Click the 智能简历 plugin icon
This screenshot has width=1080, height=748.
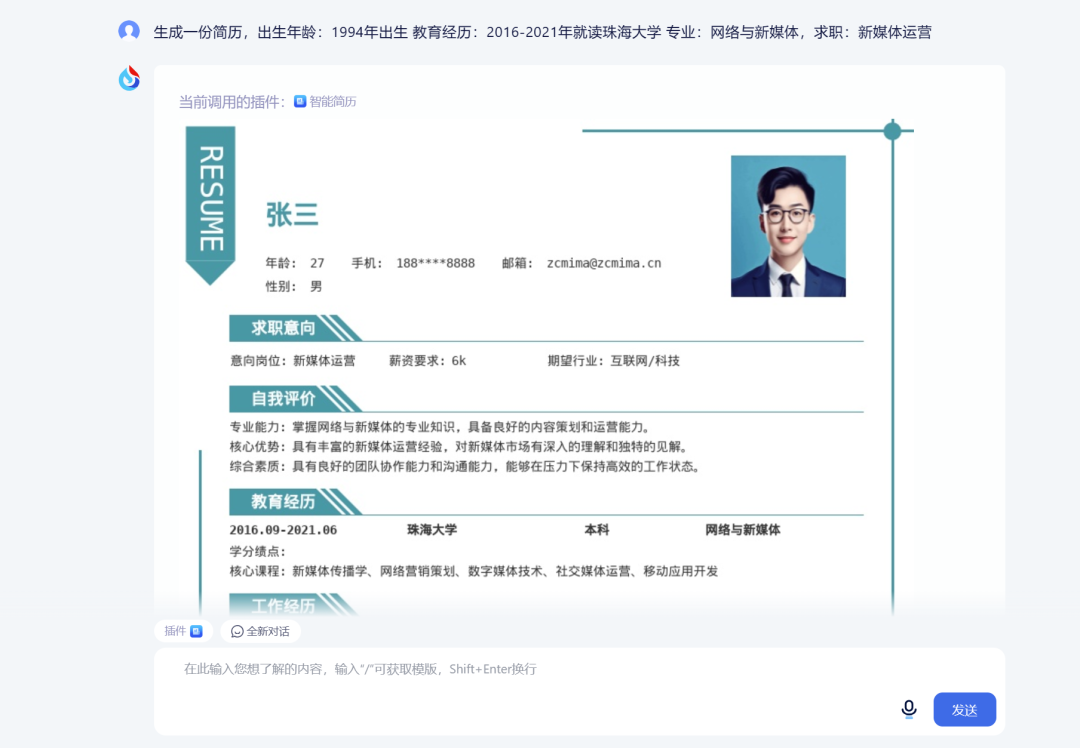(300, 102)
